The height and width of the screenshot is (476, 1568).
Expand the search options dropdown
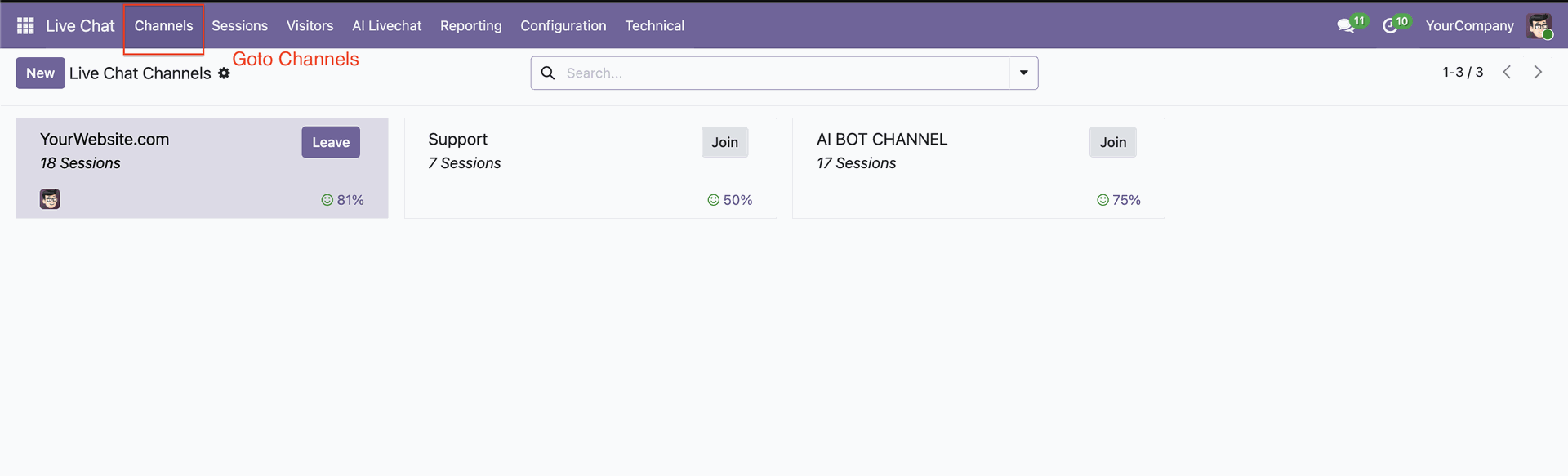1023,73
